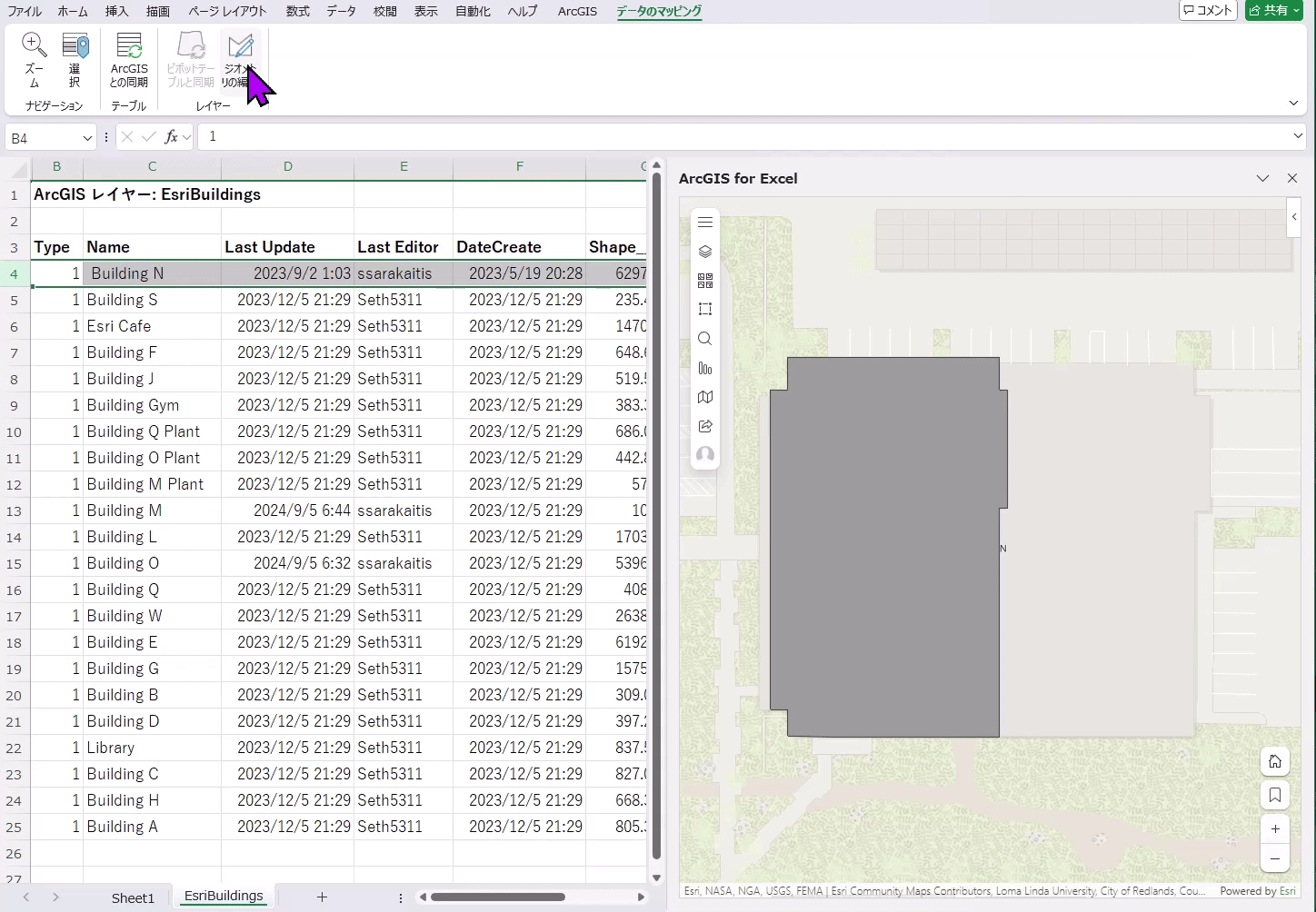Select row 13 header

coord(15,511)
